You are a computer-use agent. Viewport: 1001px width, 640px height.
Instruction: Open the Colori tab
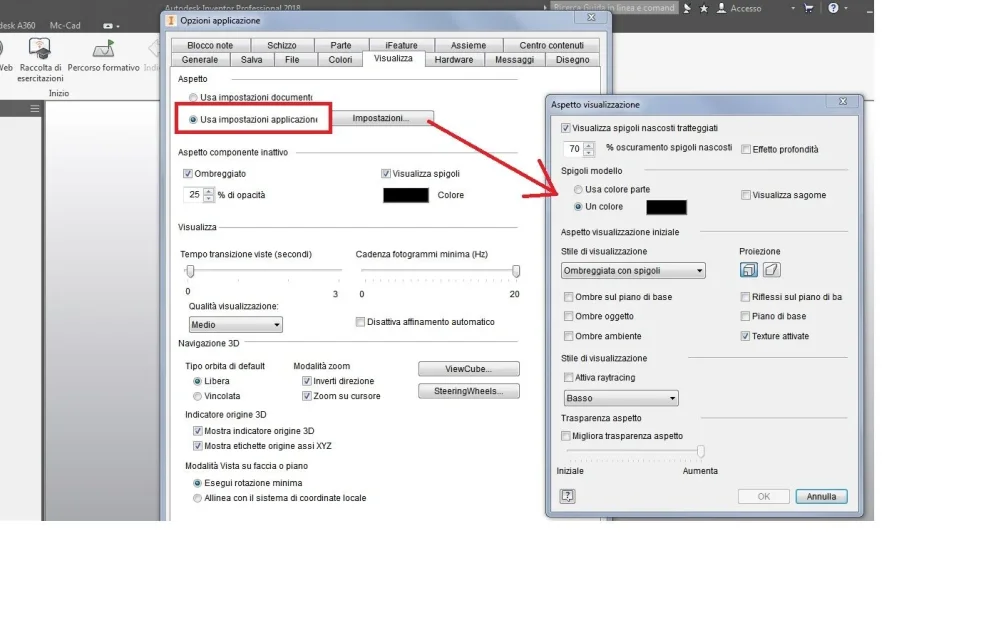point(340,60)
